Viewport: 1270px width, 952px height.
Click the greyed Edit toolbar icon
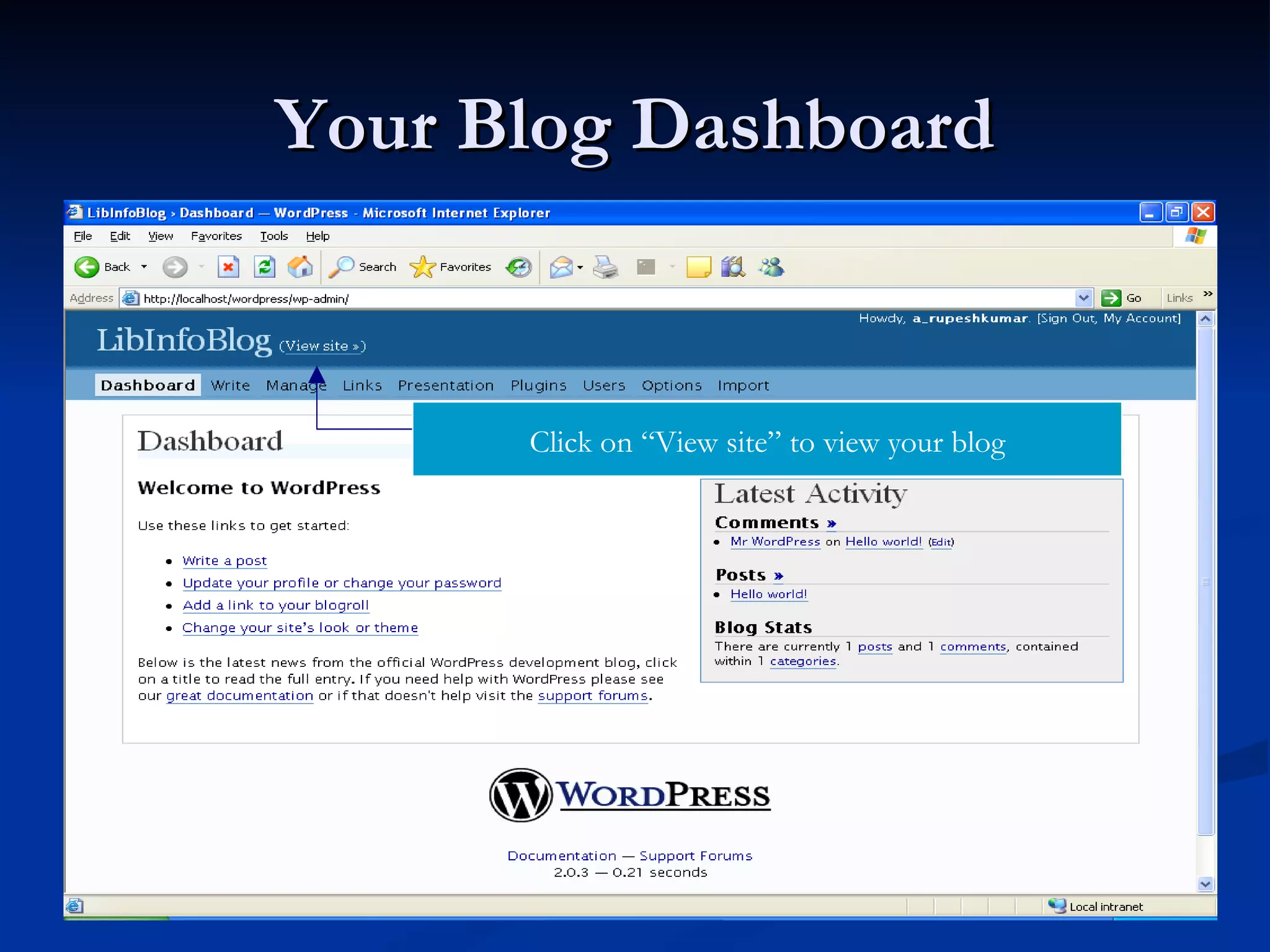click(x=646, y=267)
